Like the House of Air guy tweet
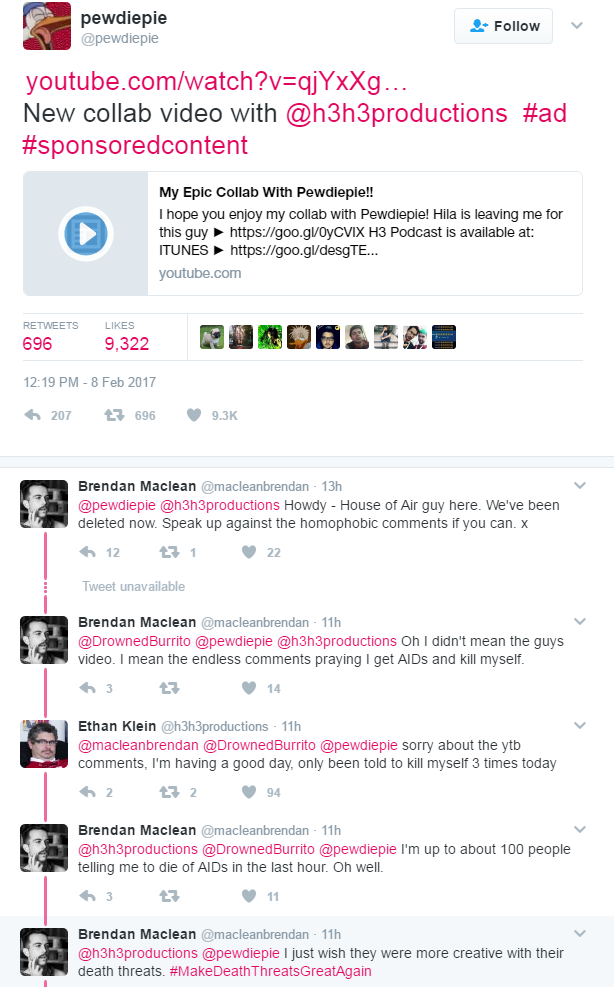 coord(250,552)
